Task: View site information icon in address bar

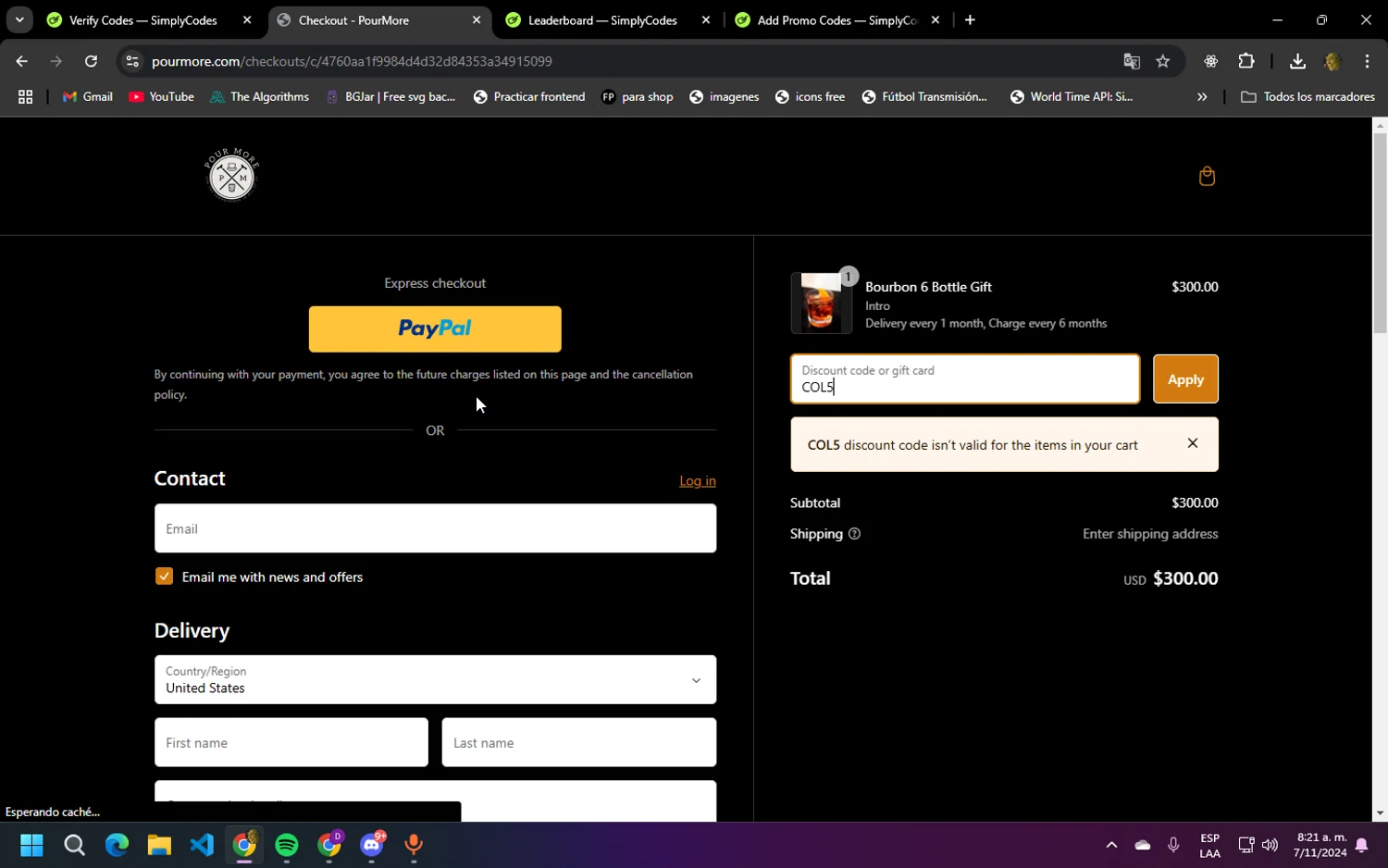Action: 132,61
